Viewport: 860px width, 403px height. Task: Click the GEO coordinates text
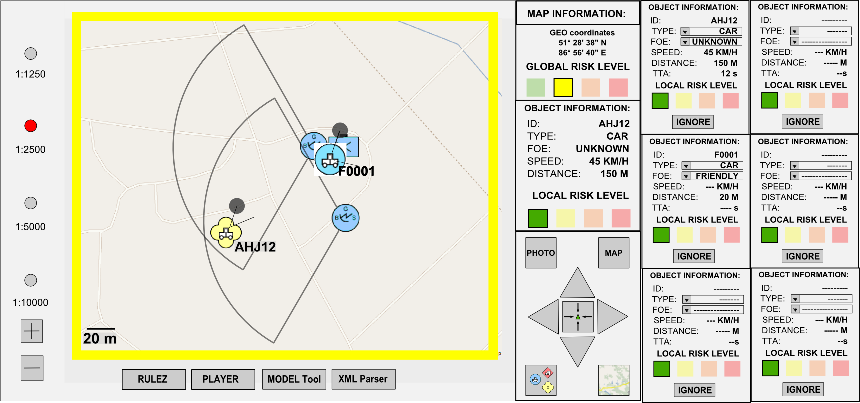[582, 33]
